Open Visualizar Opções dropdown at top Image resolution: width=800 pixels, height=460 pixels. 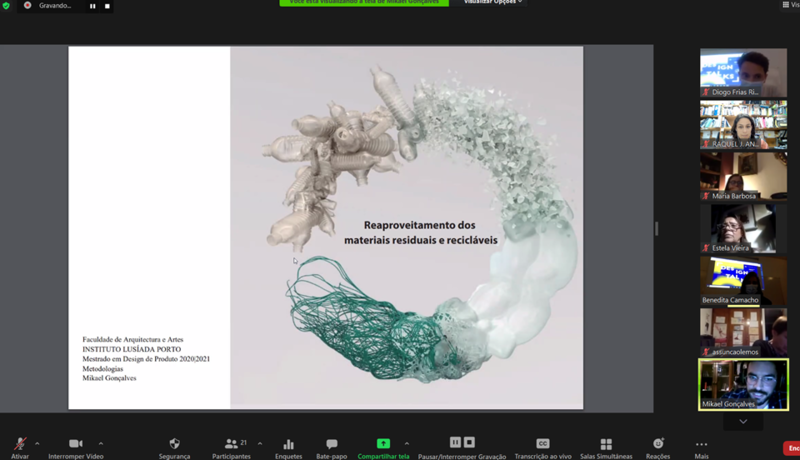pyautogui.click(x=493, y=2)
